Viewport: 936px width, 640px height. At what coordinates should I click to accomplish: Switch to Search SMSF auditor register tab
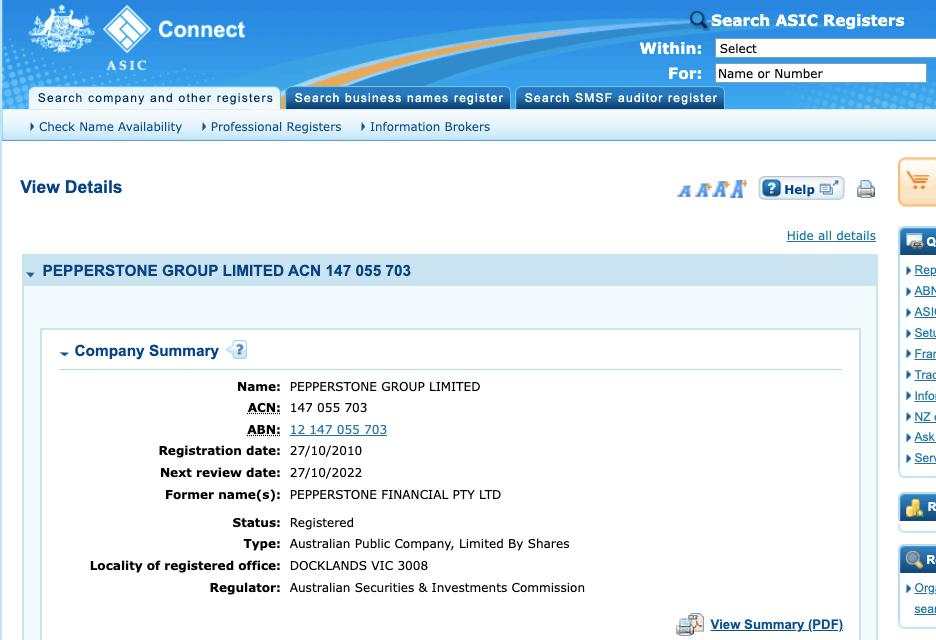click(x=620, y=98)
